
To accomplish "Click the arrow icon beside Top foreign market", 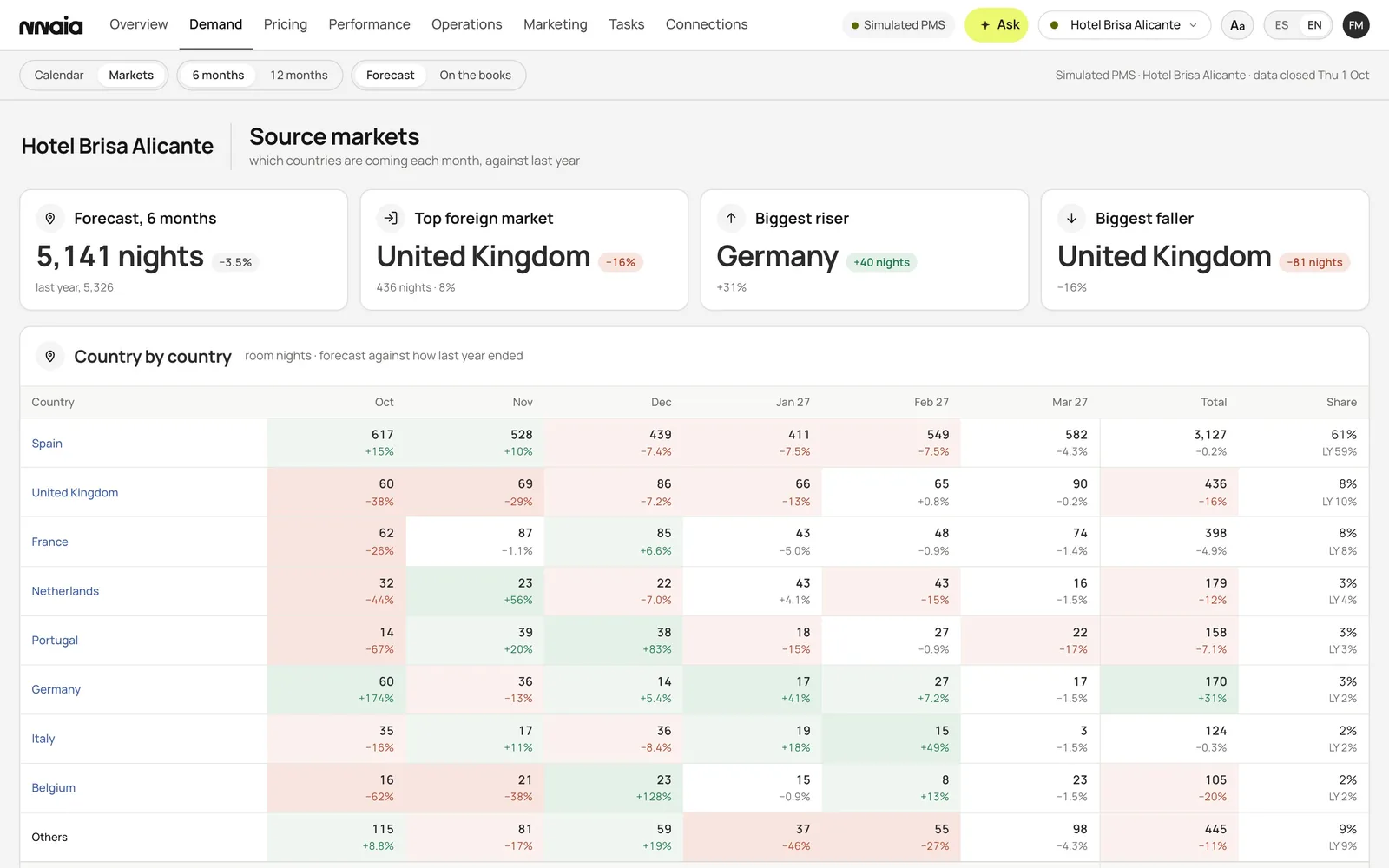I will 391,219.
